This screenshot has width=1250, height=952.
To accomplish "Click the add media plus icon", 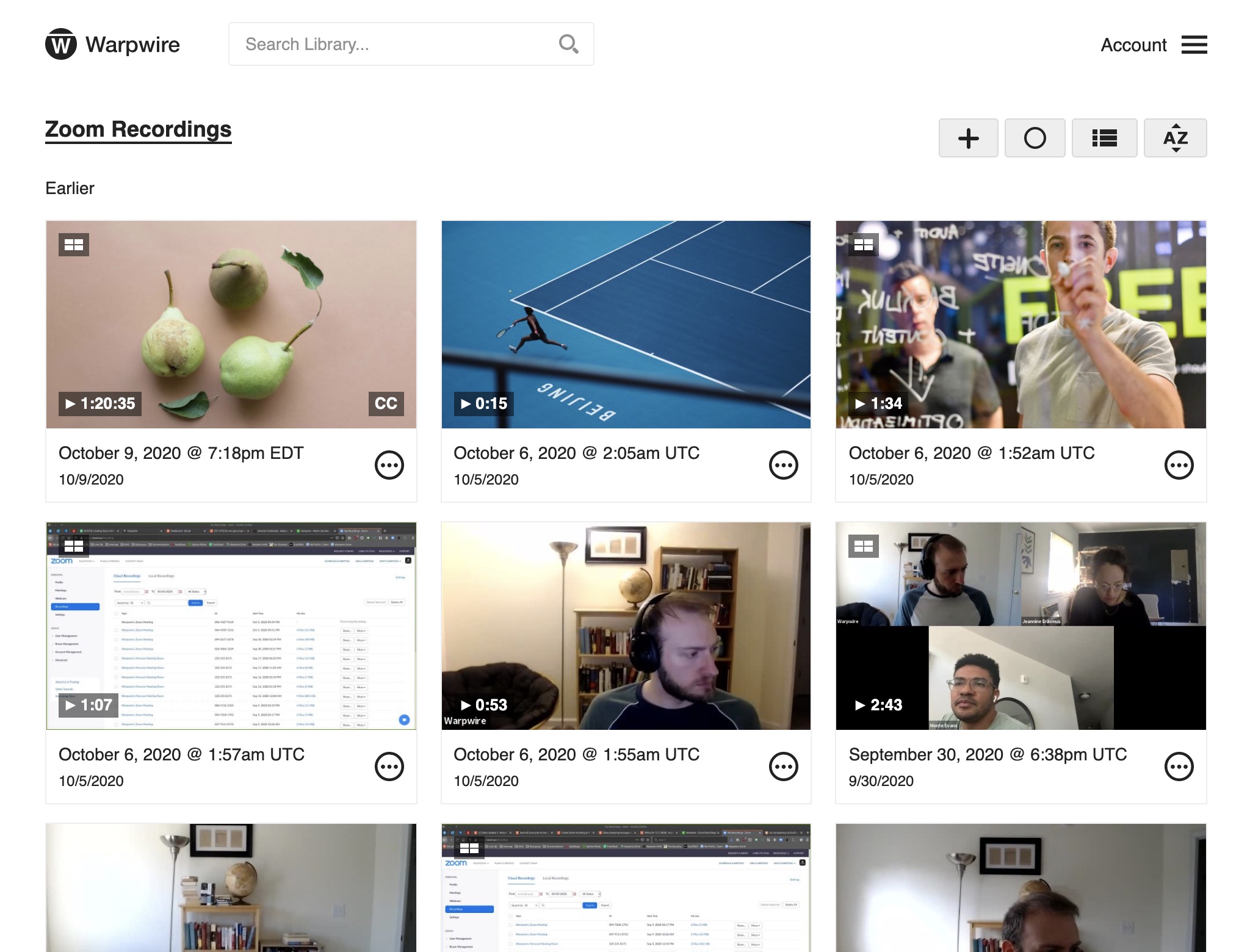I will (x=968, y=138).
